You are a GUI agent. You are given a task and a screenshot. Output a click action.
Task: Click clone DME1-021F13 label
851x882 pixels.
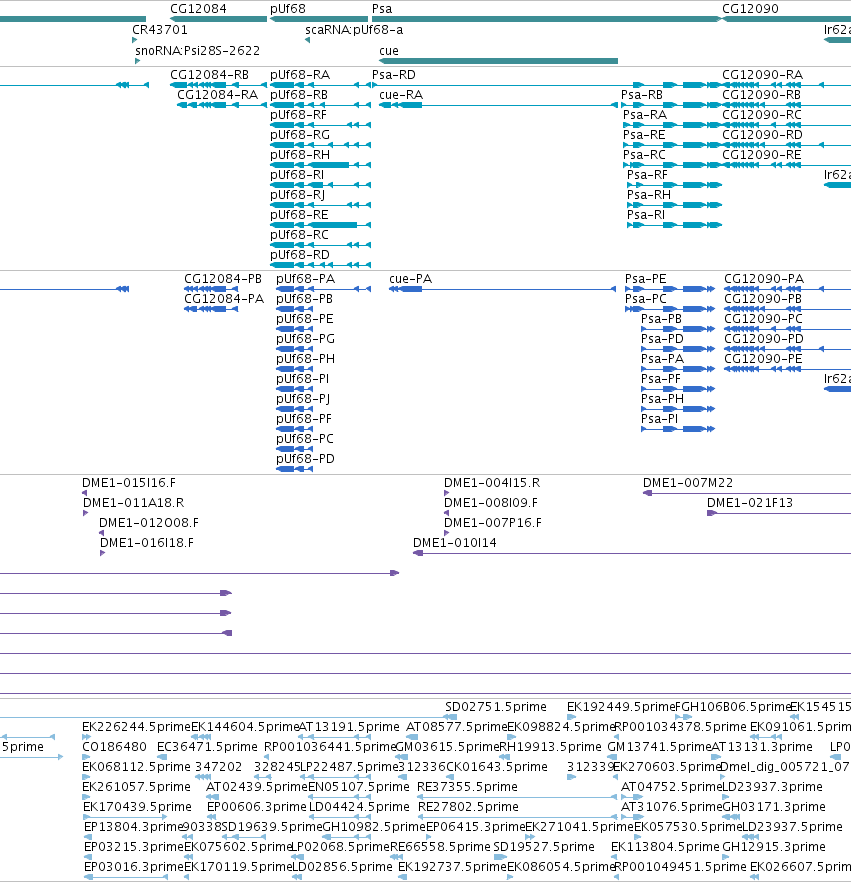tap(750, 503)
